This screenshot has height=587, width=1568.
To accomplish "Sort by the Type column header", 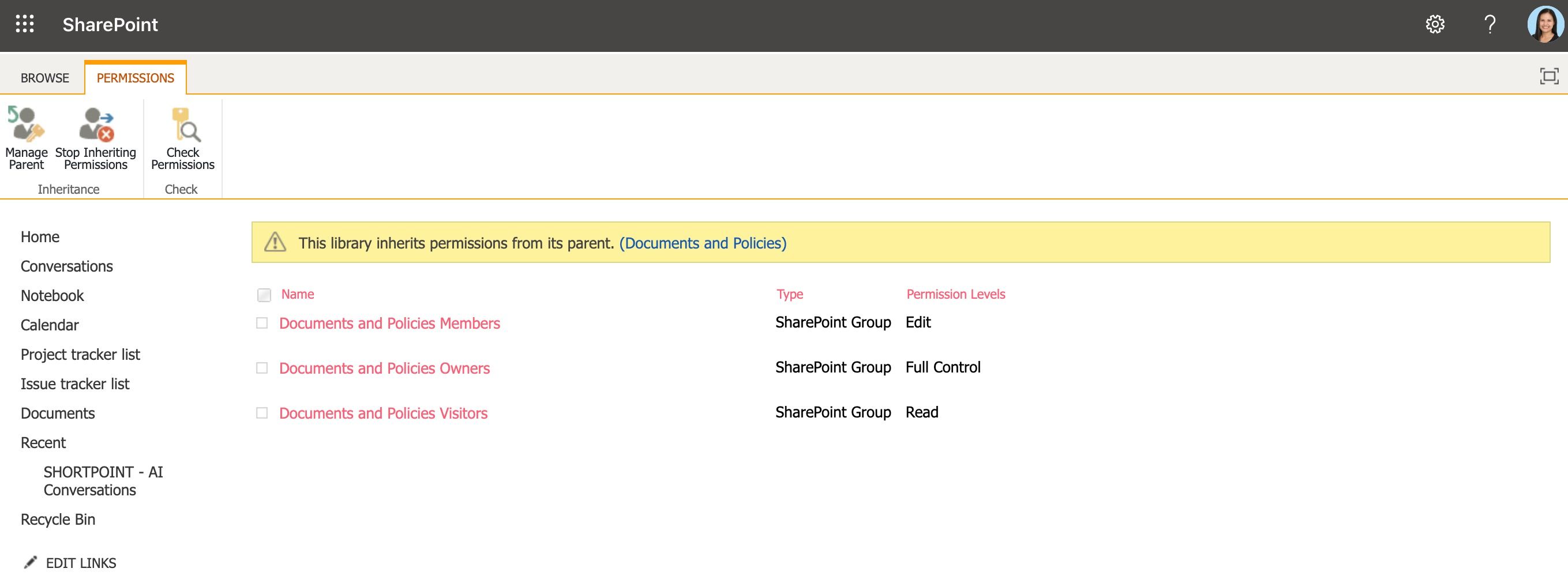I will [x=790, y=295].
